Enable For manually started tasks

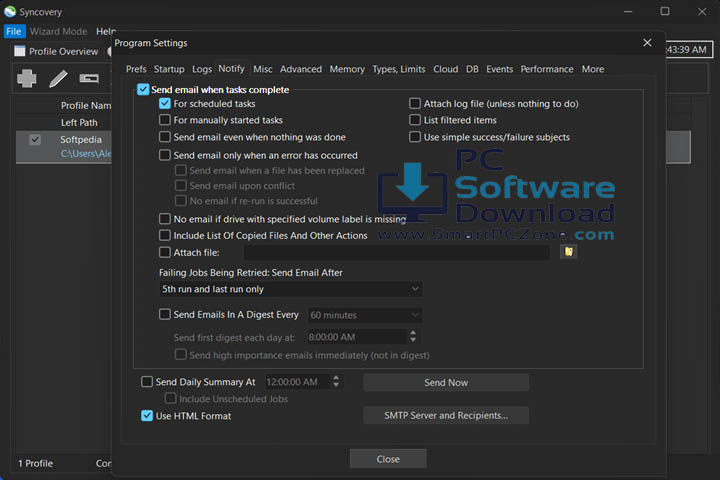pos(164,120)
